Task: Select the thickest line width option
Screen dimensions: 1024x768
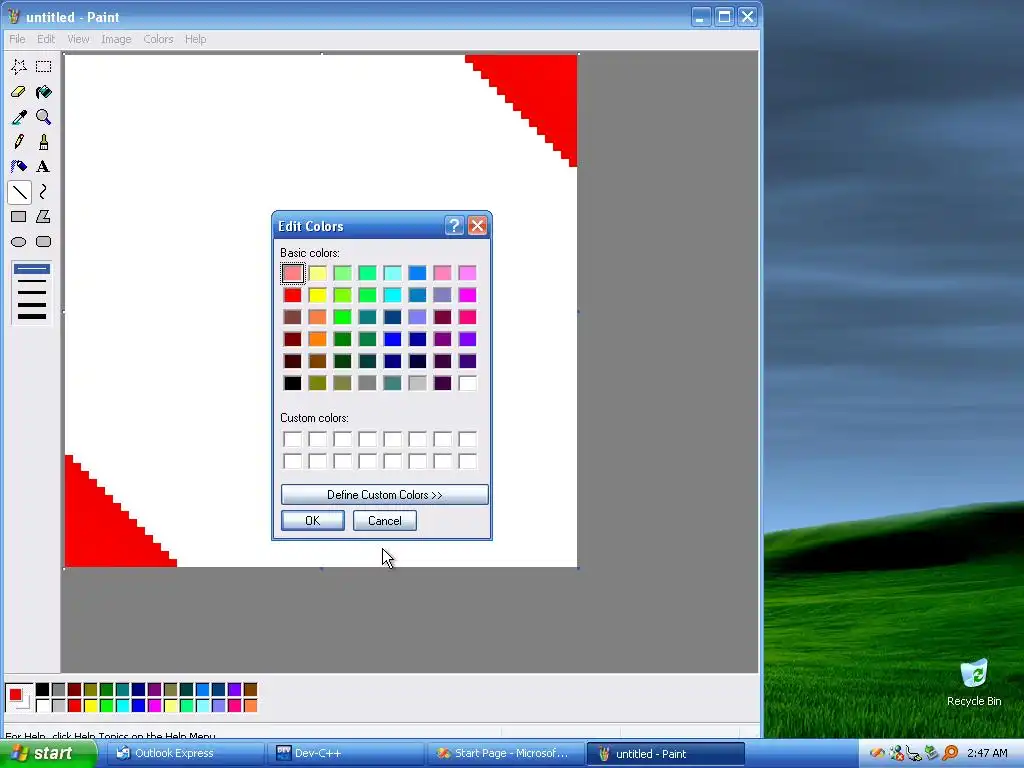Action: [x=31, y=317]
